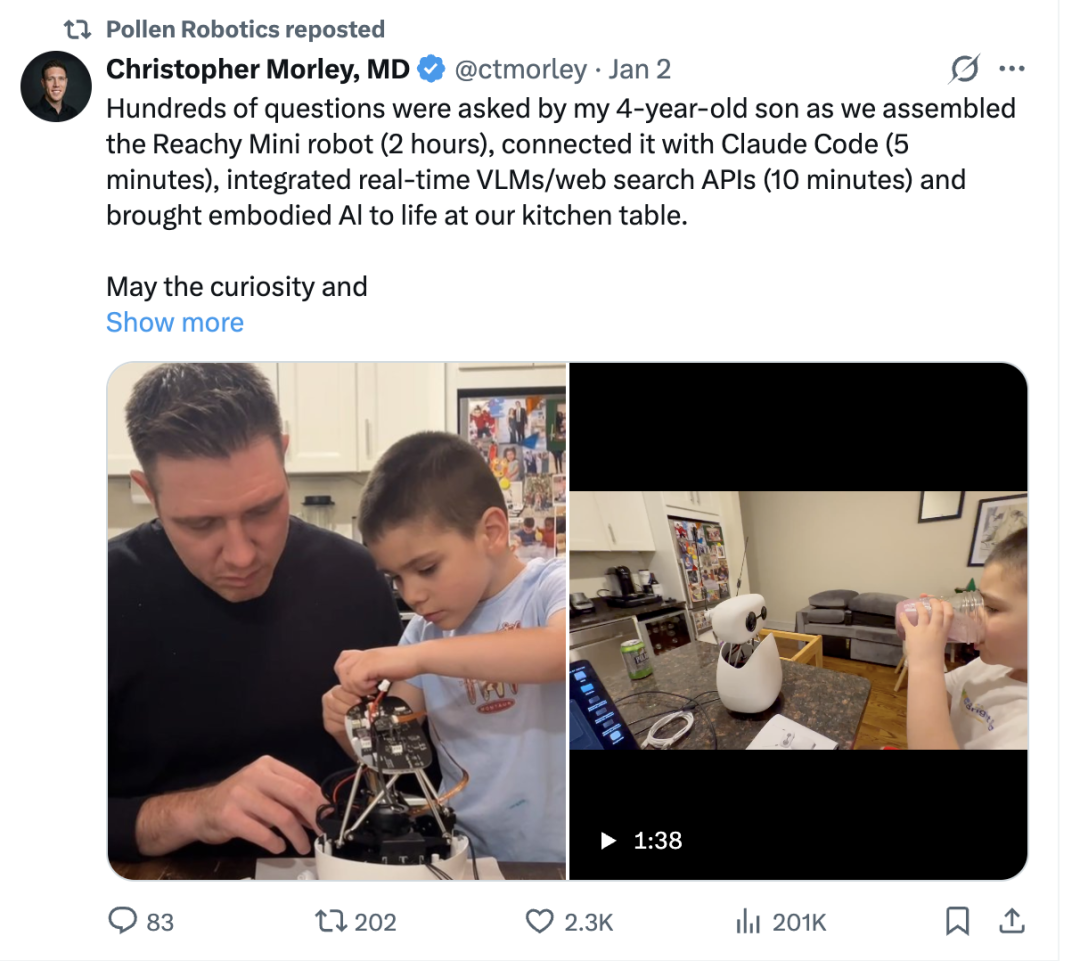Image resolution: width=1080 pixels, height=961 pixels.
Task: Open Christopher Morley's profile avatar
Action: click(56, 86)
